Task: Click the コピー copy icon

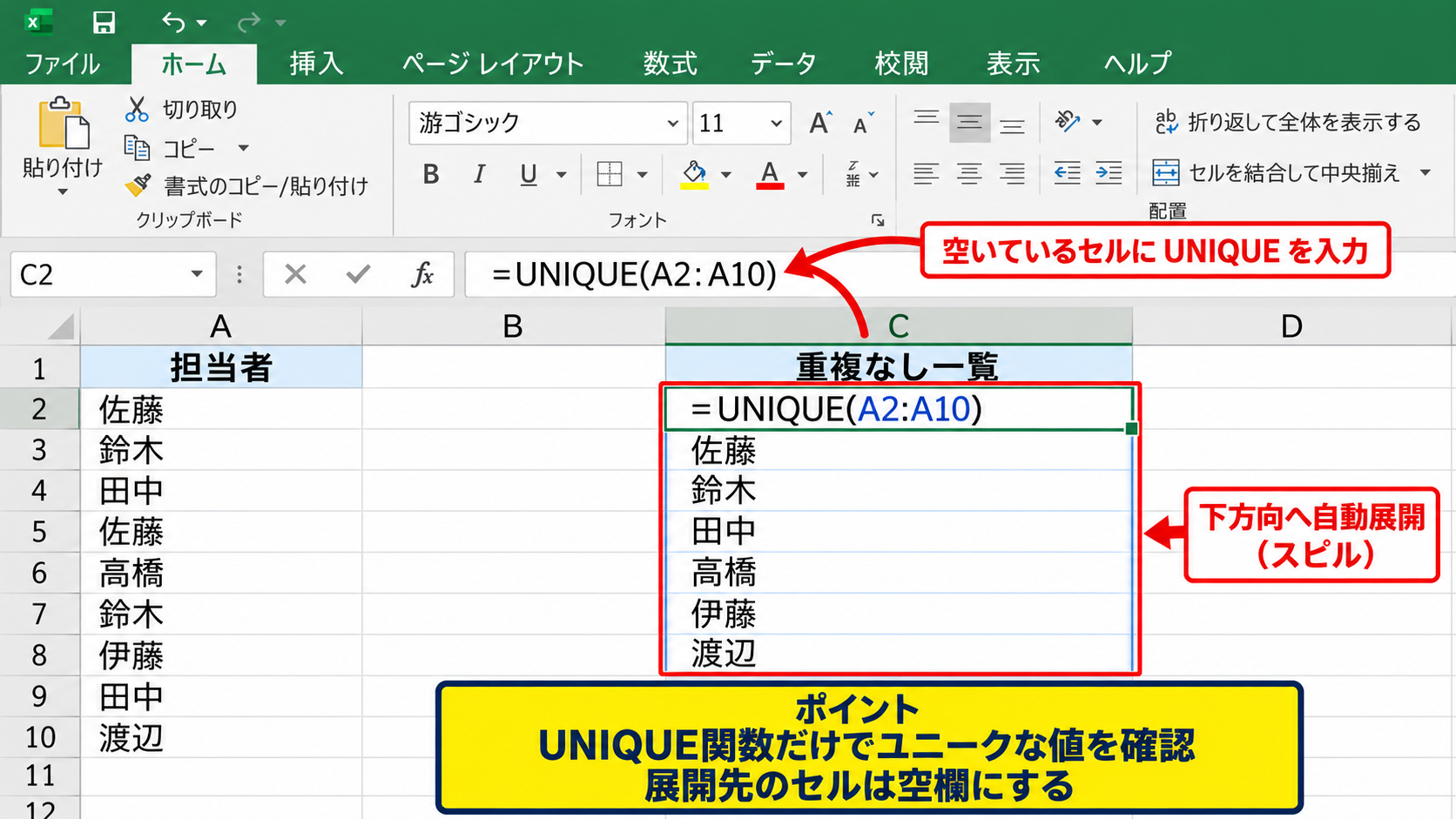Action: (137, 148)
